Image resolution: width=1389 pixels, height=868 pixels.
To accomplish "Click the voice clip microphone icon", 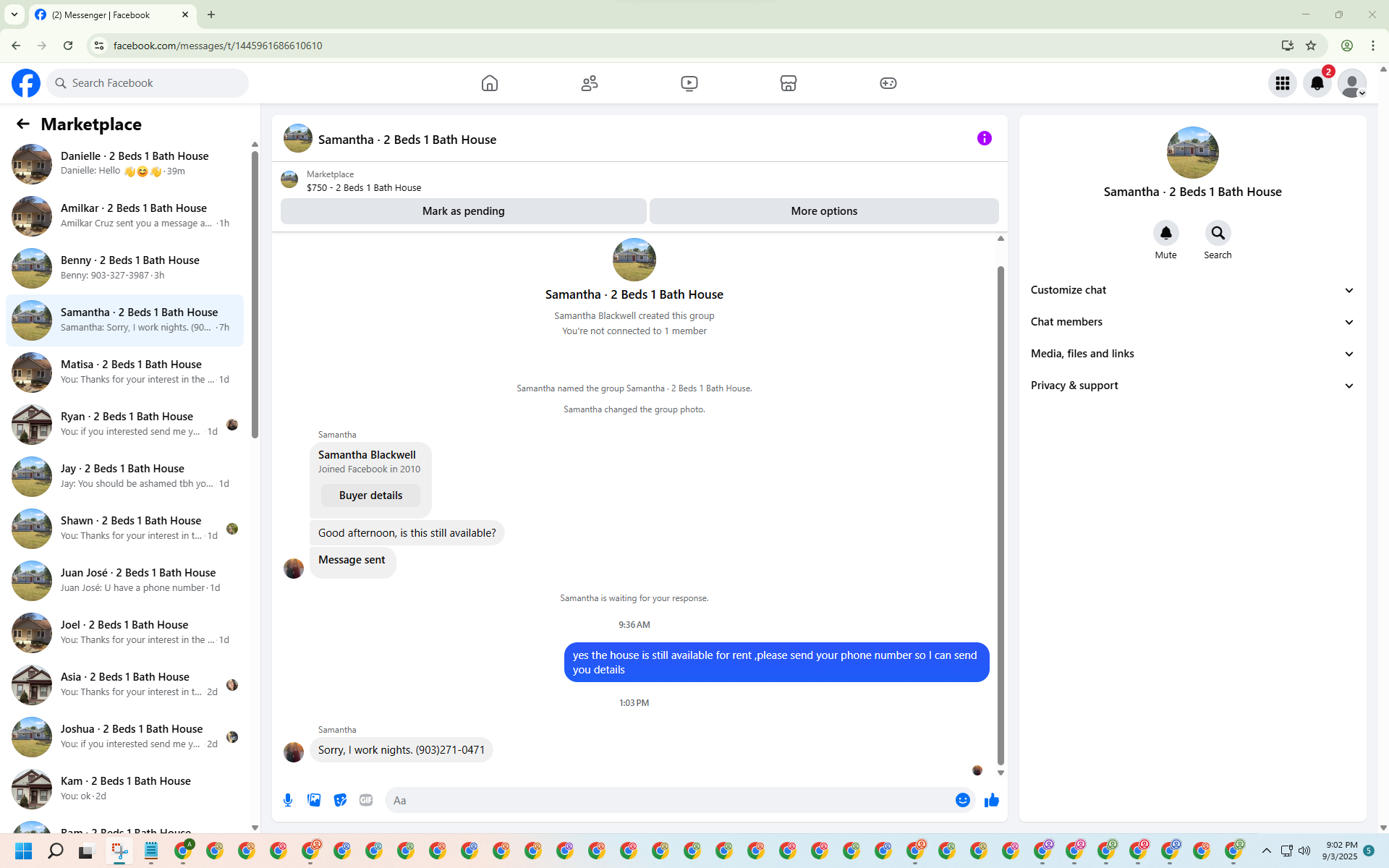I will (x=288, y=800).
